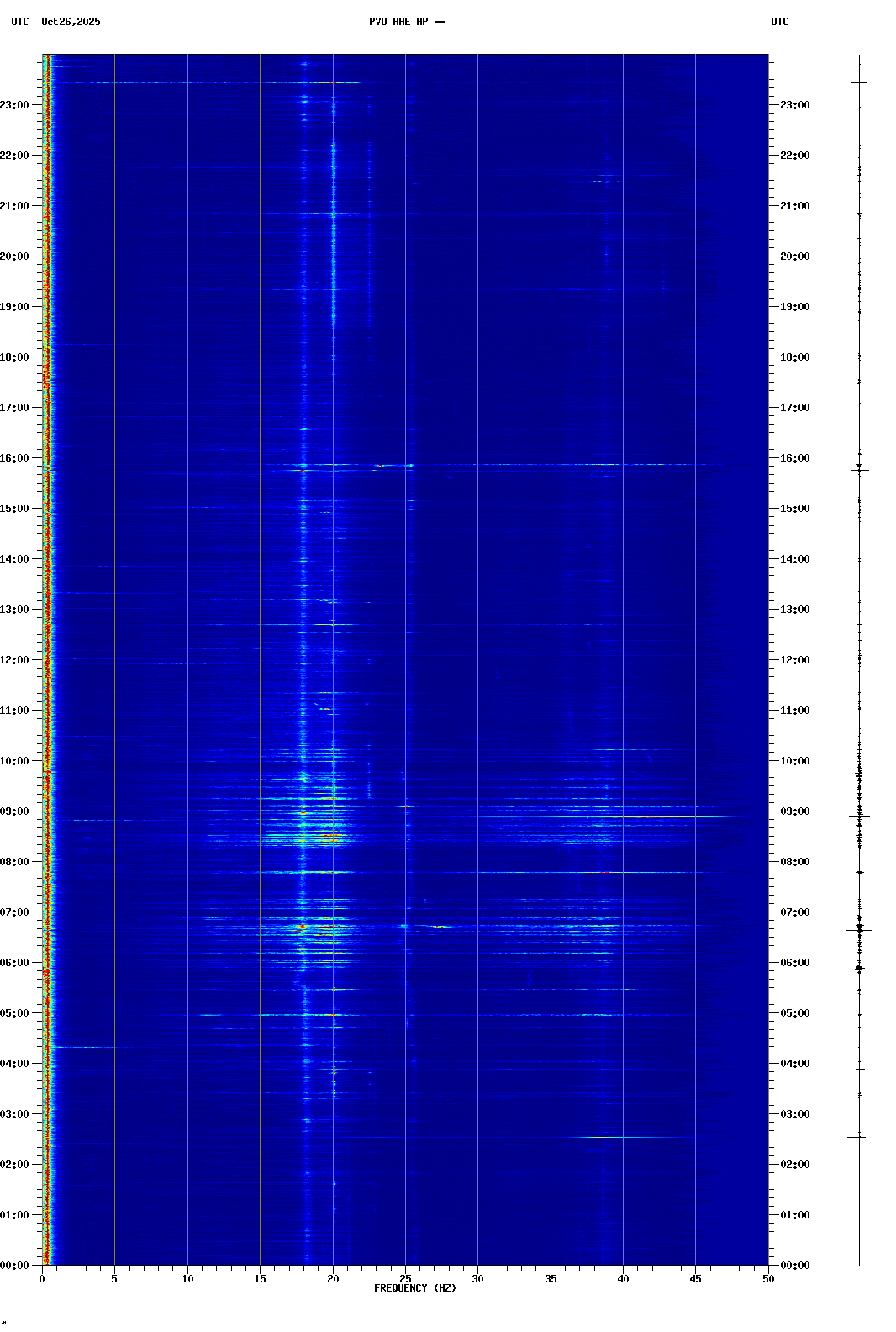
Task: Click the 07:00 label on left time axis
Action: coord(14,912)
